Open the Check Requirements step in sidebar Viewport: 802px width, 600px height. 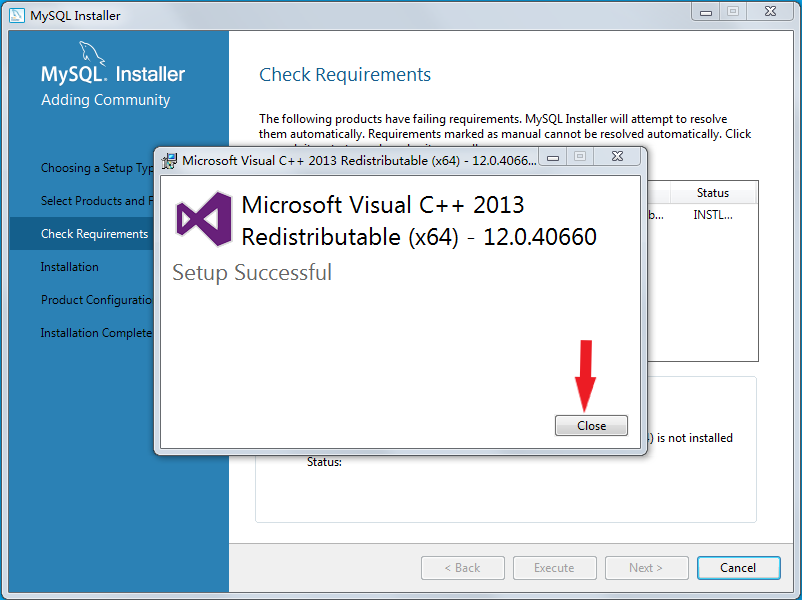(82, 234)
